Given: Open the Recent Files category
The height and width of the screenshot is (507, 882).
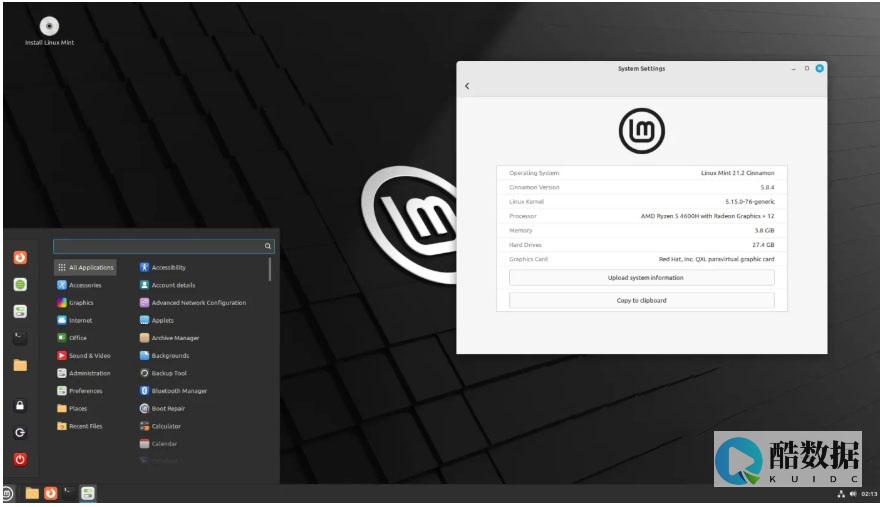Looking at the screenshot, I should click(80, 426).
